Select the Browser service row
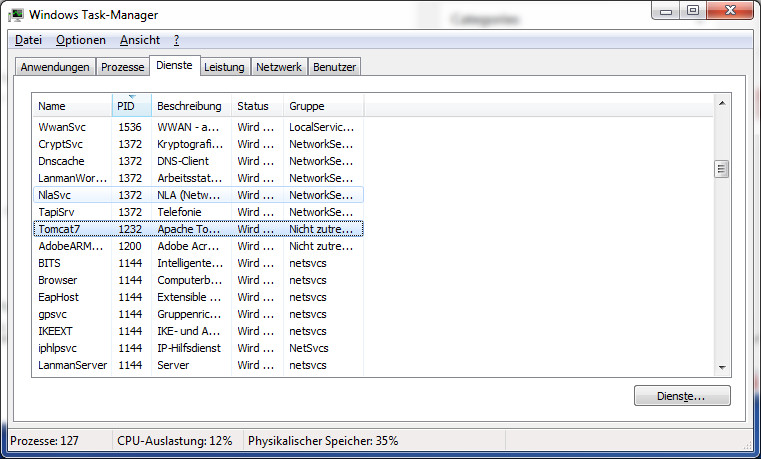This screenshot has height=459, width=761. click(x=198, y=280)
